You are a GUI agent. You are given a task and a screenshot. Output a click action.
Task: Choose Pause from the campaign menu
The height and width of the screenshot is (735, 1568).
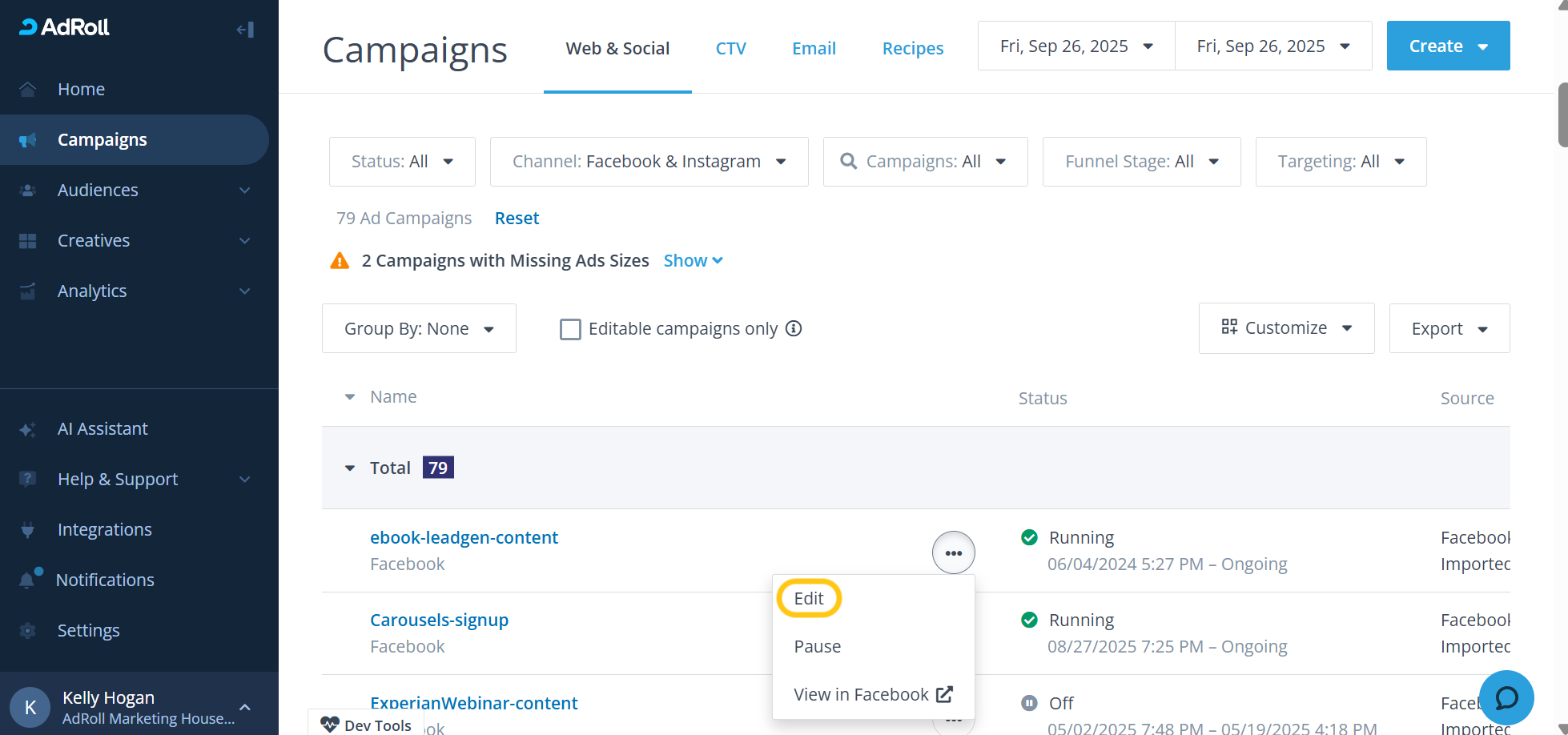tap(817, 646)
